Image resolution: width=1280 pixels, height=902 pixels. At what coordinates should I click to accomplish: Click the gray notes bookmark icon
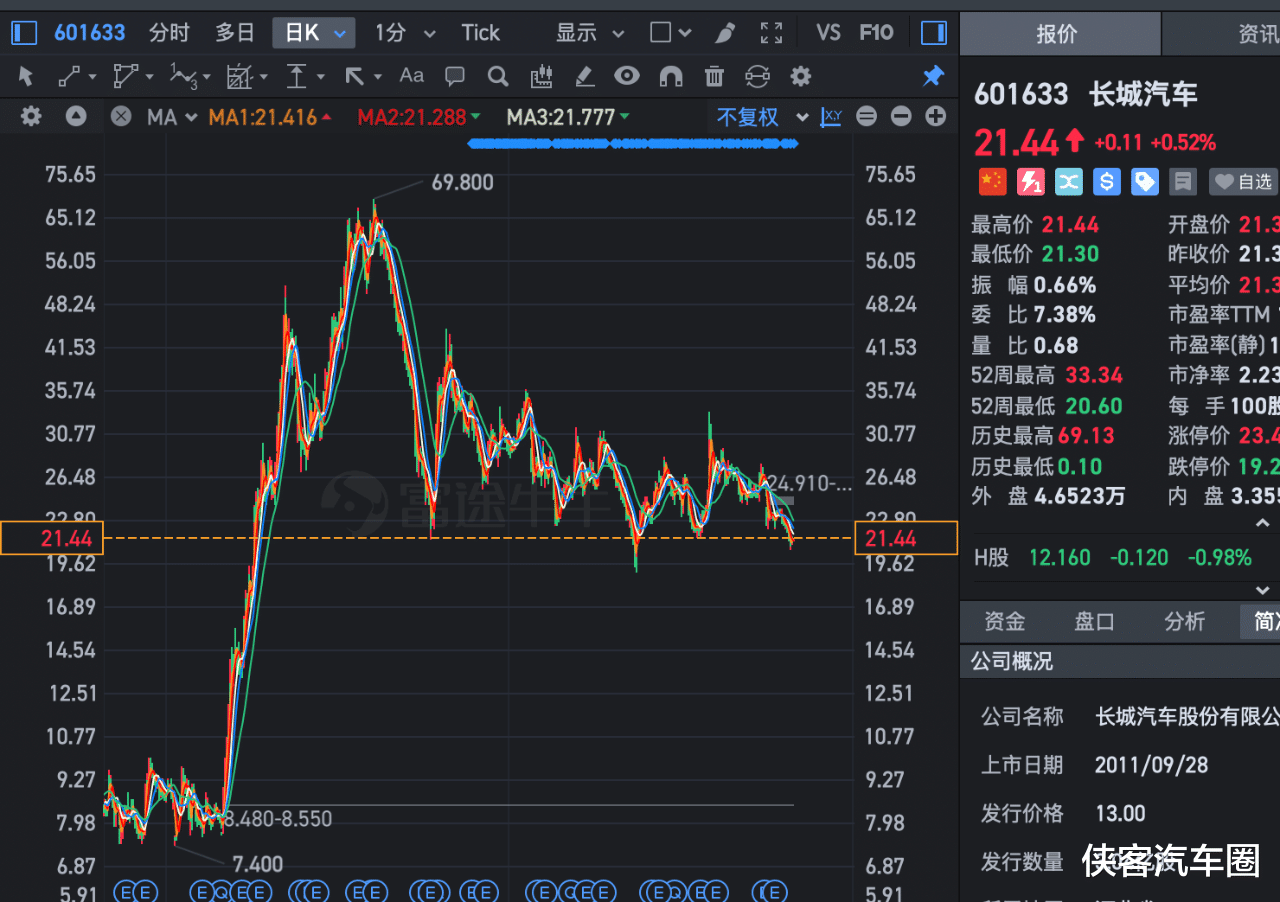coord(1183,181)
